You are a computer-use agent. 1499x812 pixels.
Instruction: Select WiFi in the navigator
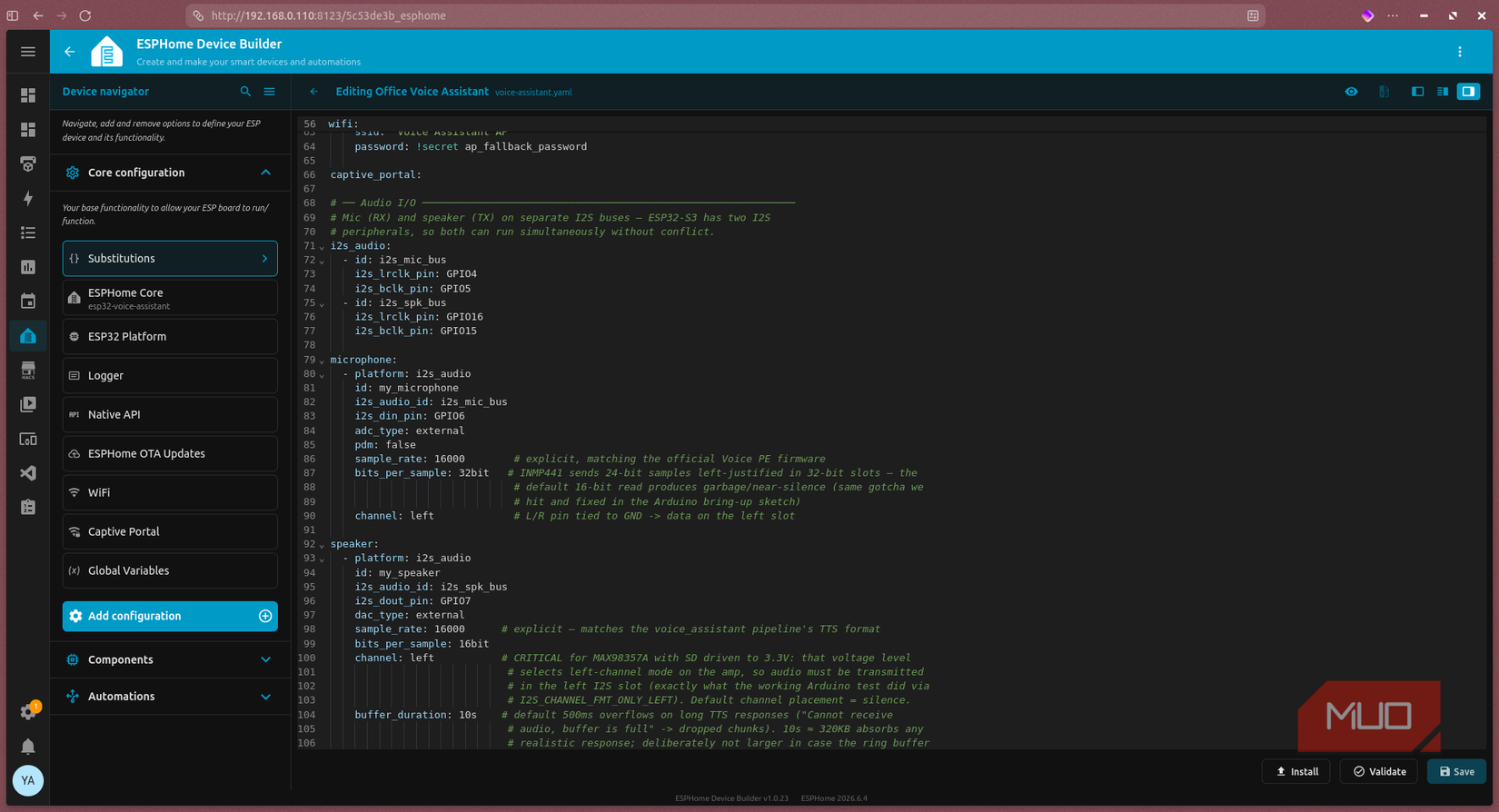(170, 493)
